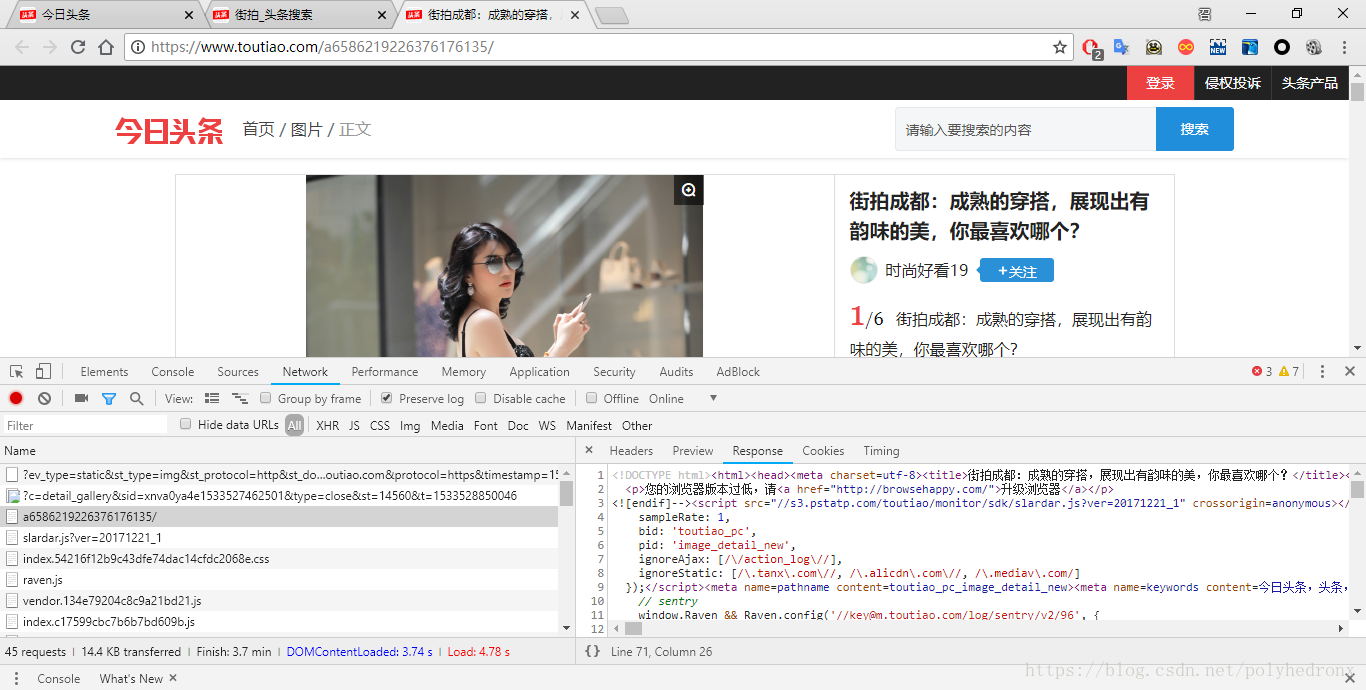1366x690 pixels.
Task: Open network search magnifier icon
Action: 137,398
